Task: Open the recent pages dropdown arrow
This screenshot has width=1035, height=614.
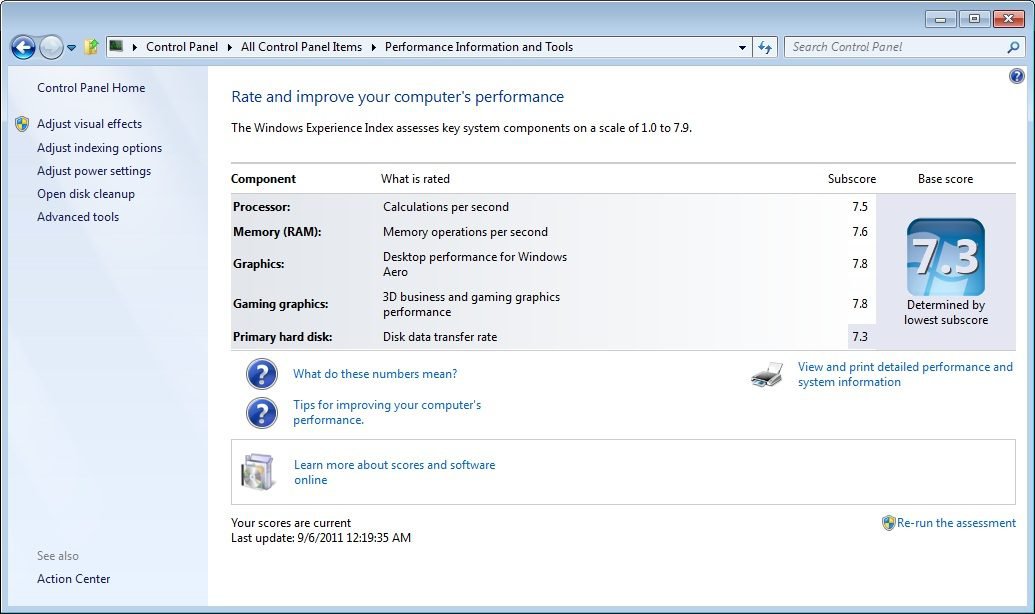Action: point(71,48)
